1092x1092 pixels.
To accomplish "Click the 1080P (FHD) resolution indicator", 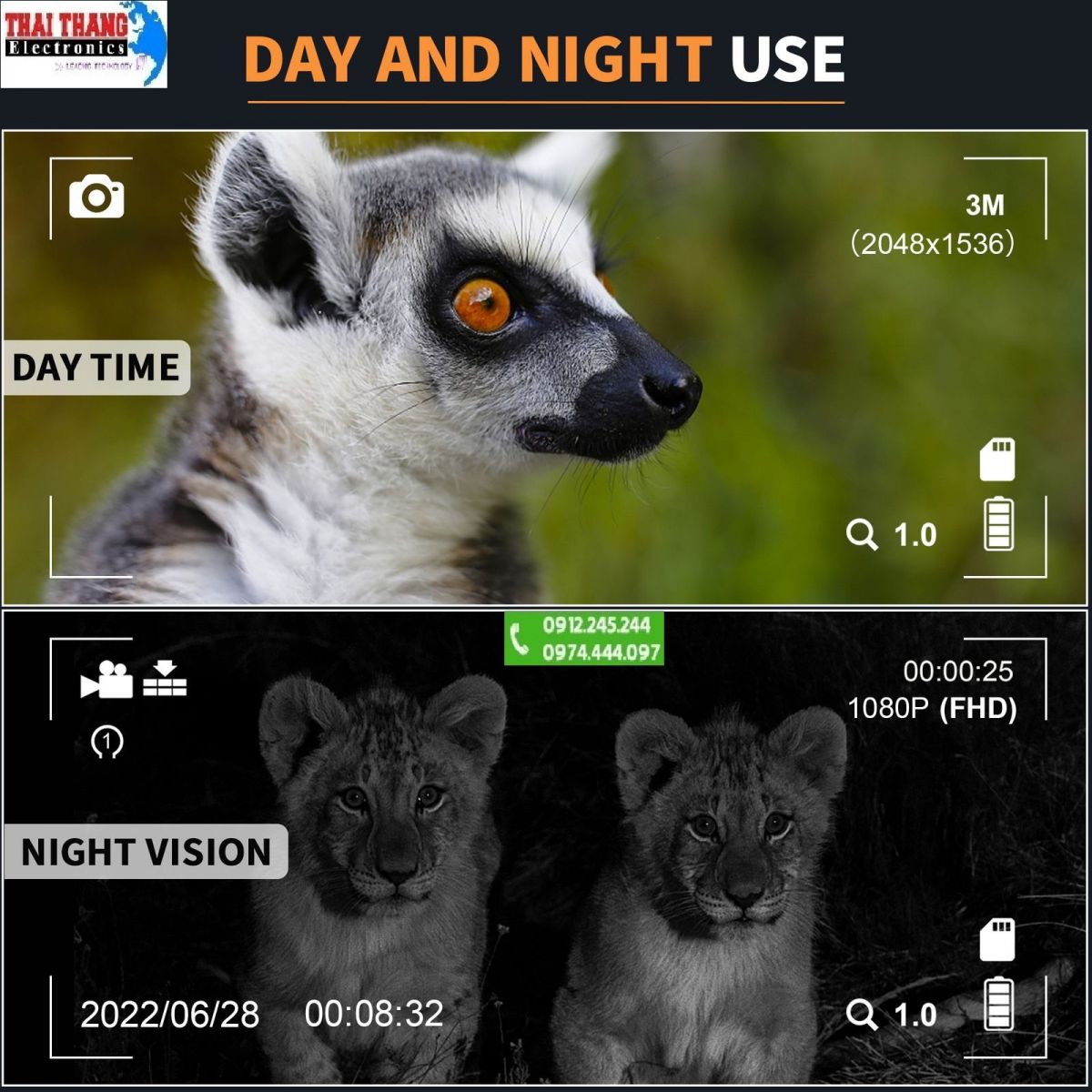I will pos(932,708).
